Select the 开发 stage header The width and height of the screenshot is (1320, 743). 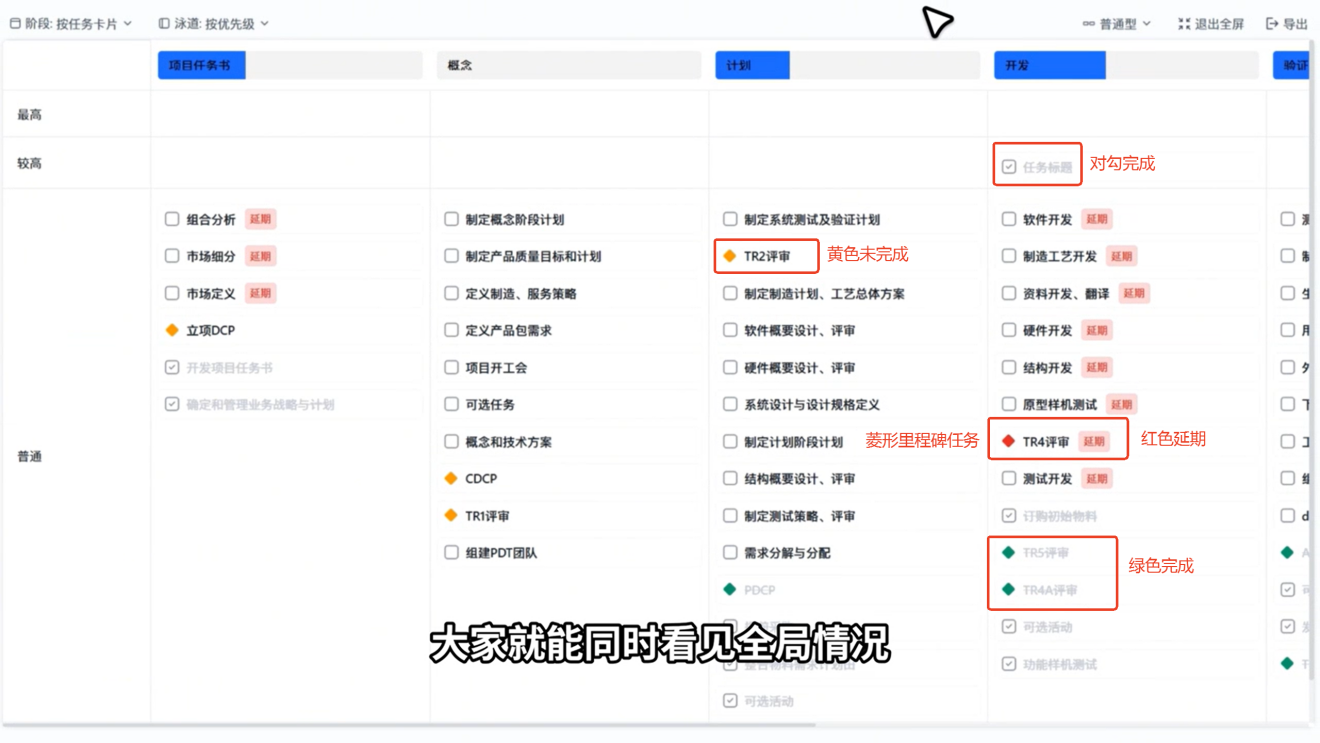[x=1126, y=65]
